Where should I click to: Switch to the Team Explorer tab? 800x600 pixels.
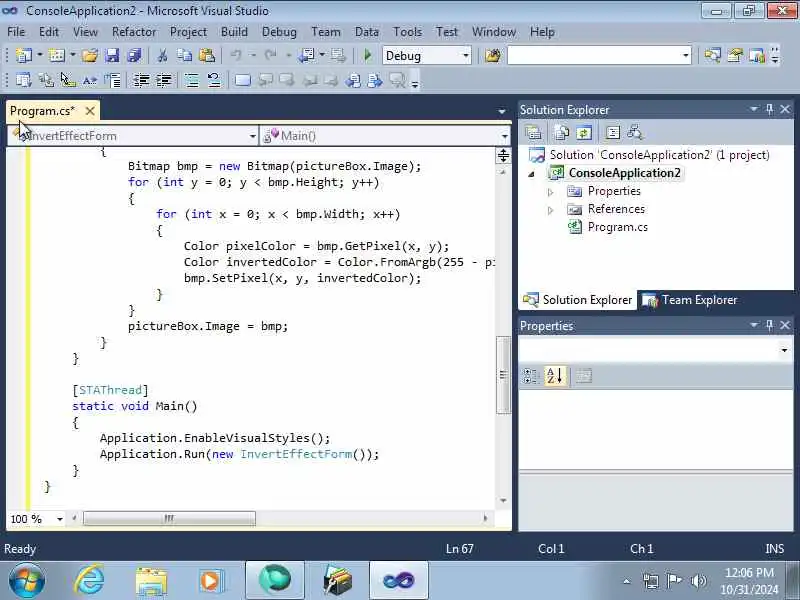690,300
